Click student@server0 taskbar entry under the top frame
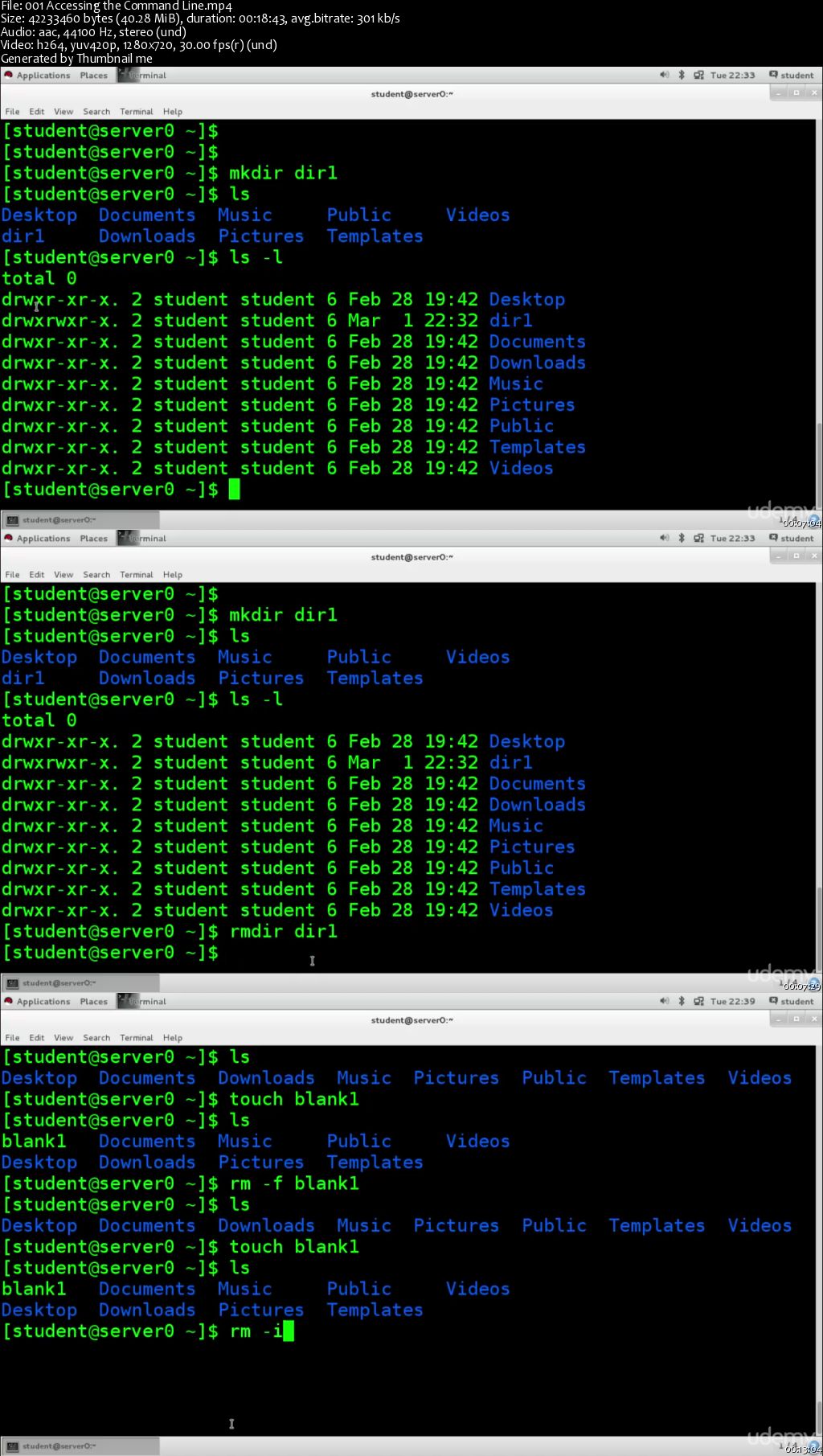Viewport: 823px width, 1456px height. tap(80, 520)
